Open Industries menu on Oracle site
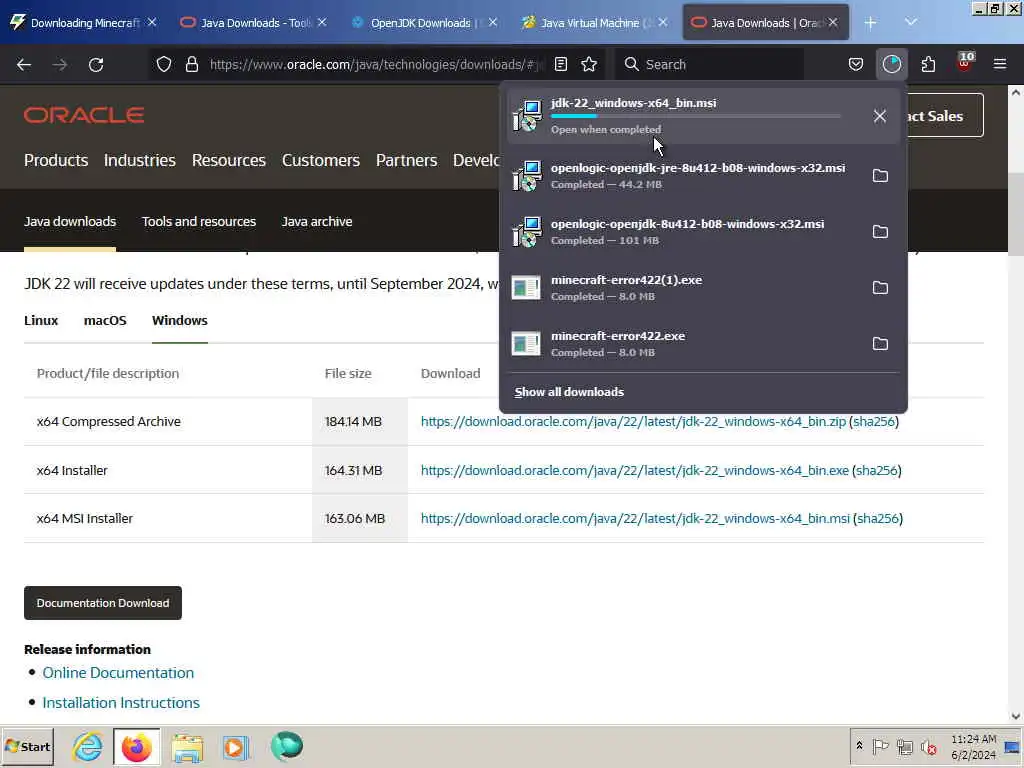 tap(140, 160)
